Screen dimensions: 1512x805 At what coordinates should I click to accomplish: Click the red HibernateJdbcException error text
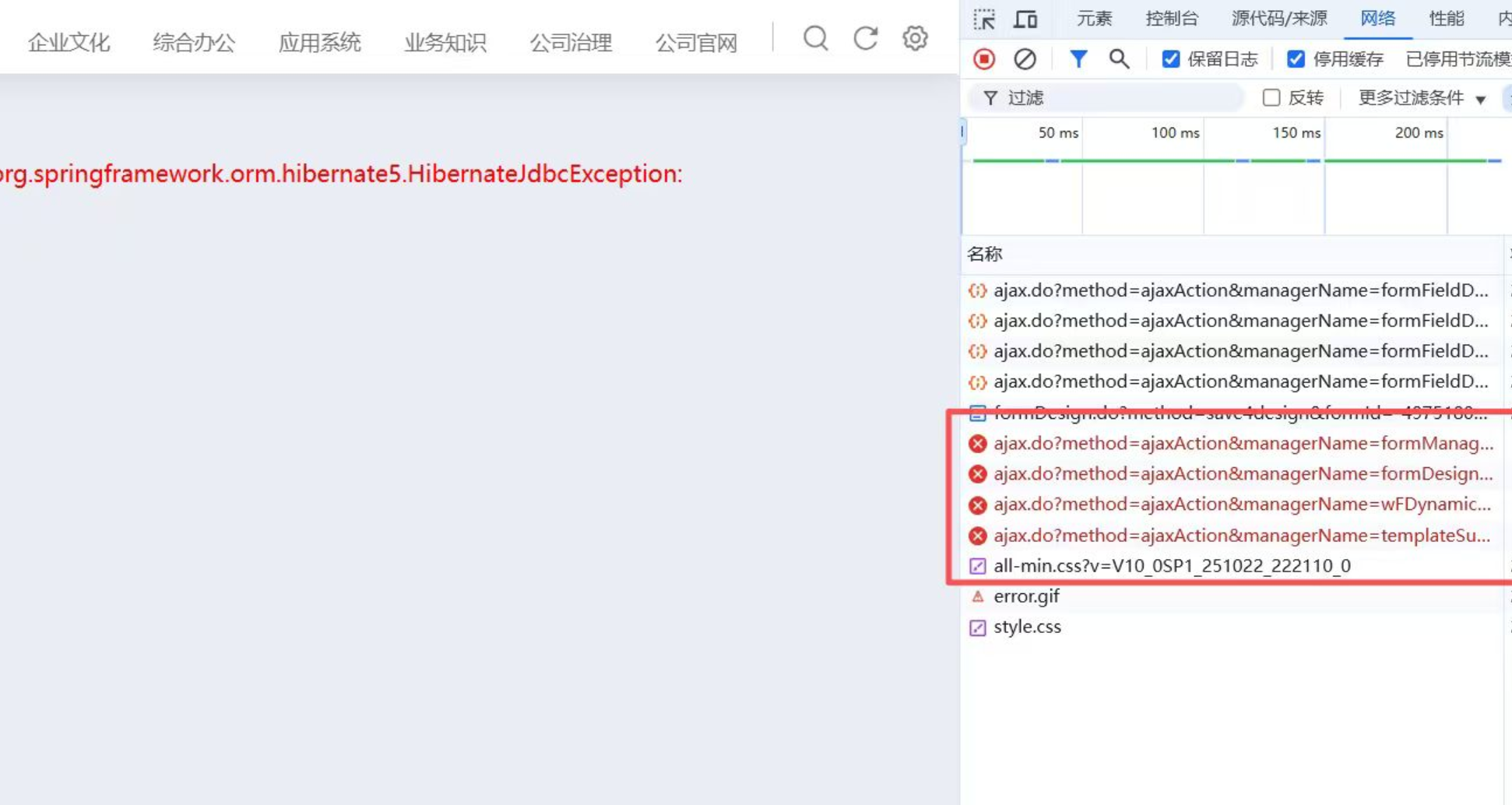pyautogui.click(x=341, y=174)
